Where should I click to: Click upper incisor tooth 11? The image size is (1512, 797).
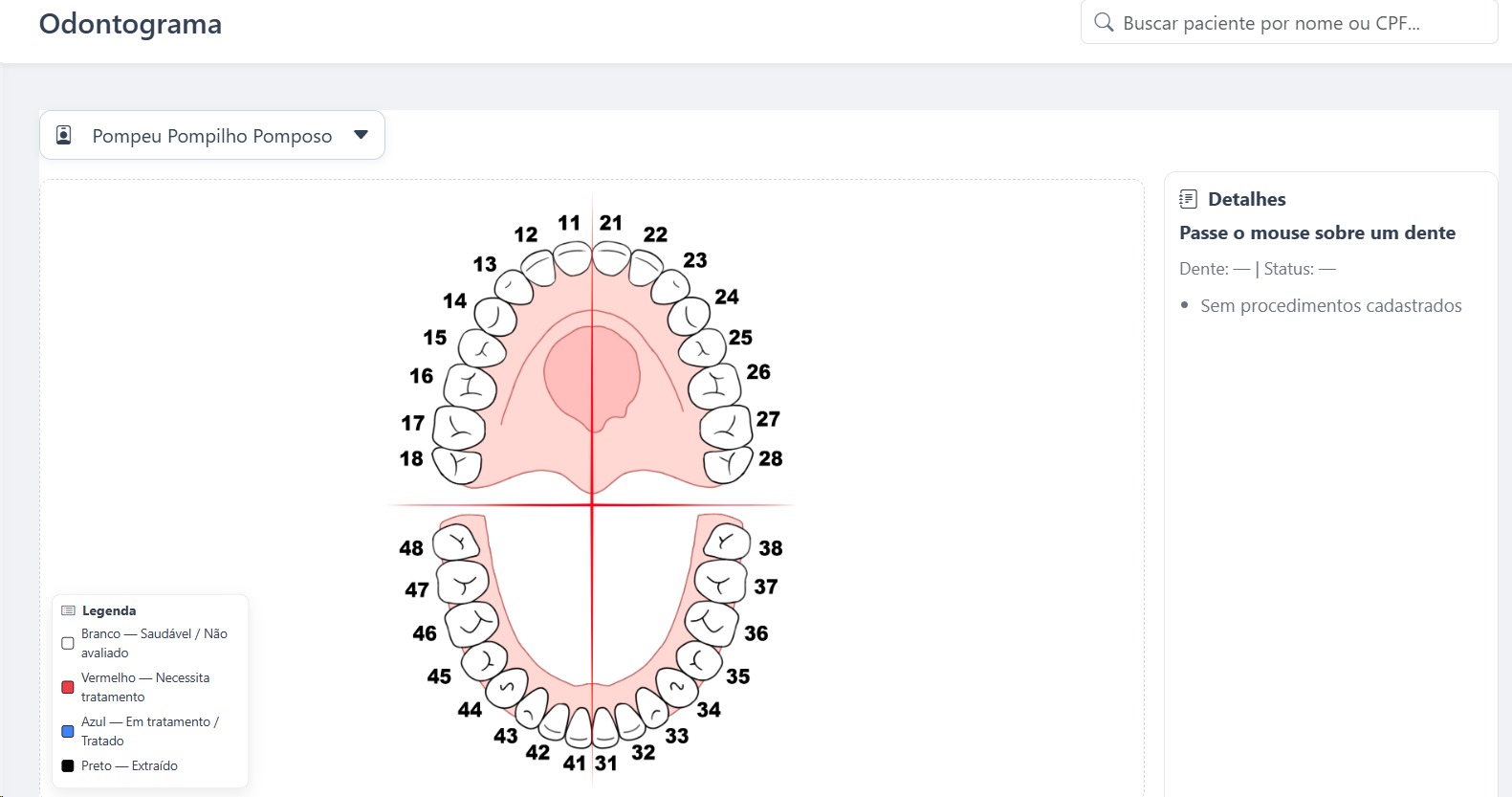(x=573, y=258)
